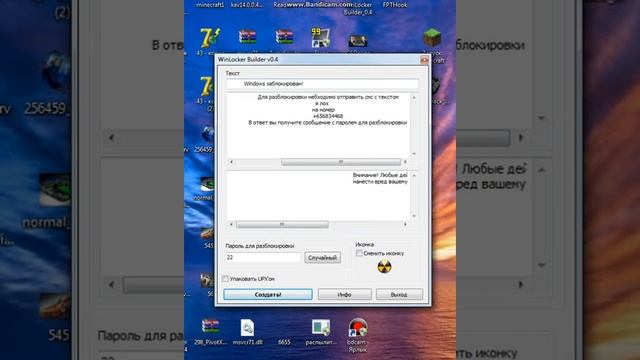Image resolution: width=640 pixels, height=360 pixels.
Task: Toggle the Упаковать UPX'ом checkbox
Action: tap(225, 279)
